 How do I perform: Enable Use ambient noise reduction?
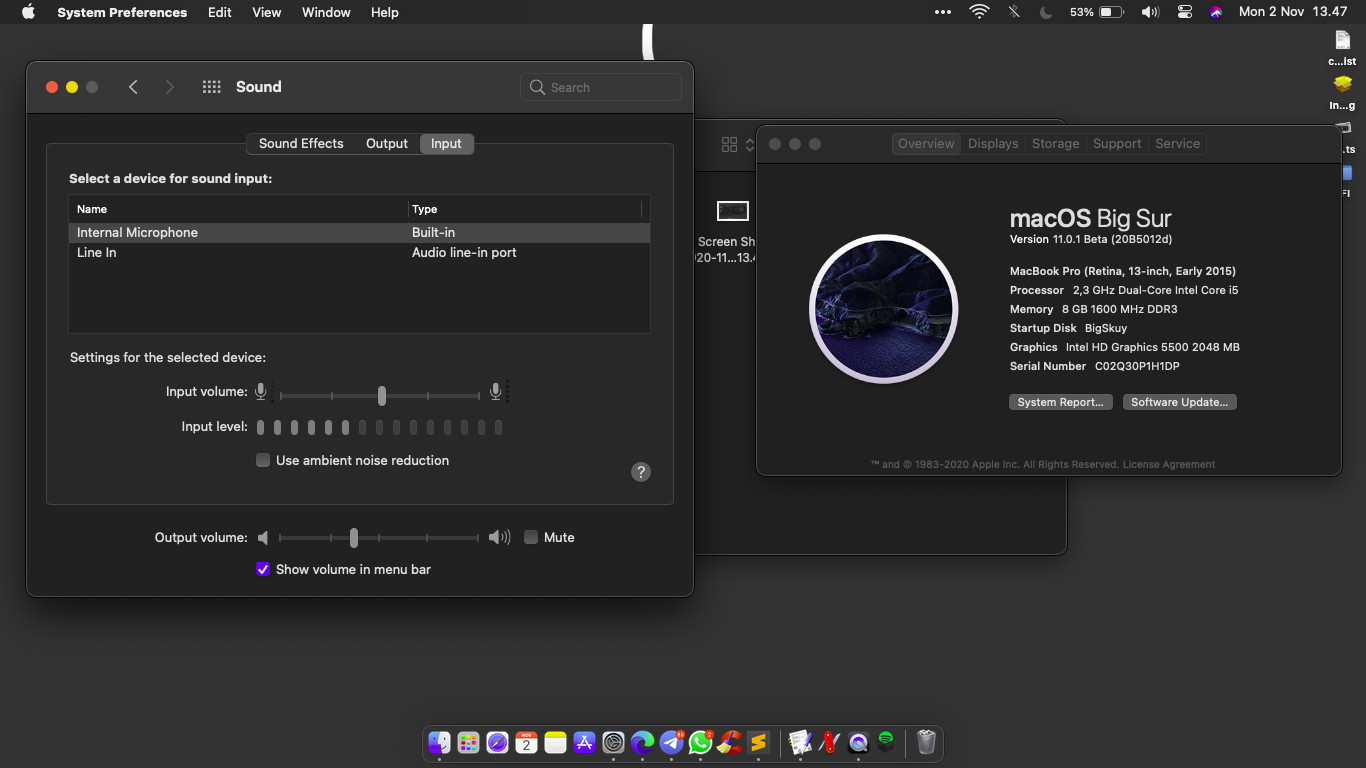pyautogui.click(x=262, y=460)
